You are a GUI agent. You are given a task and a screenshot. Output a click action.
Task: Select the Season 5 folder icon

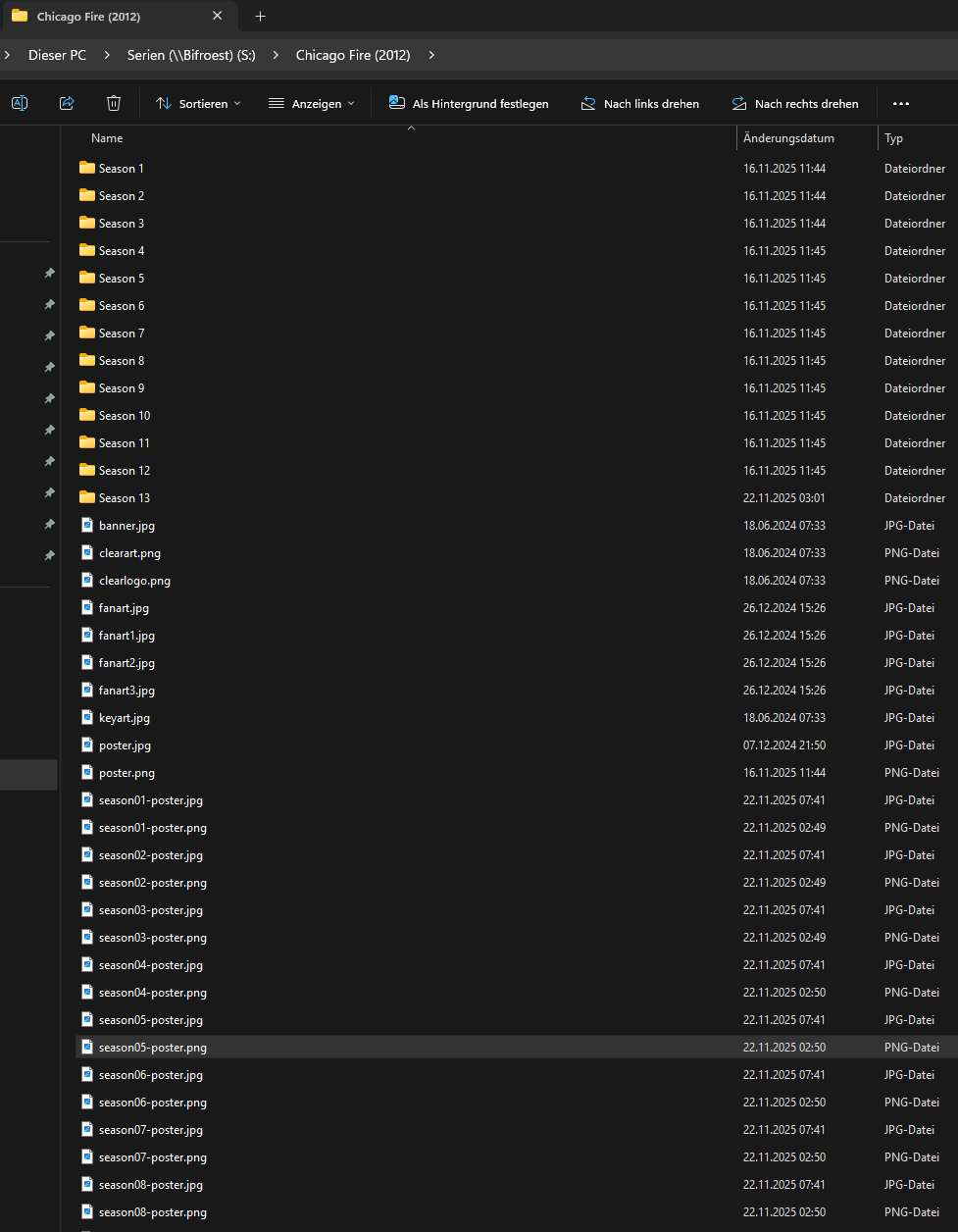point(87,278)
